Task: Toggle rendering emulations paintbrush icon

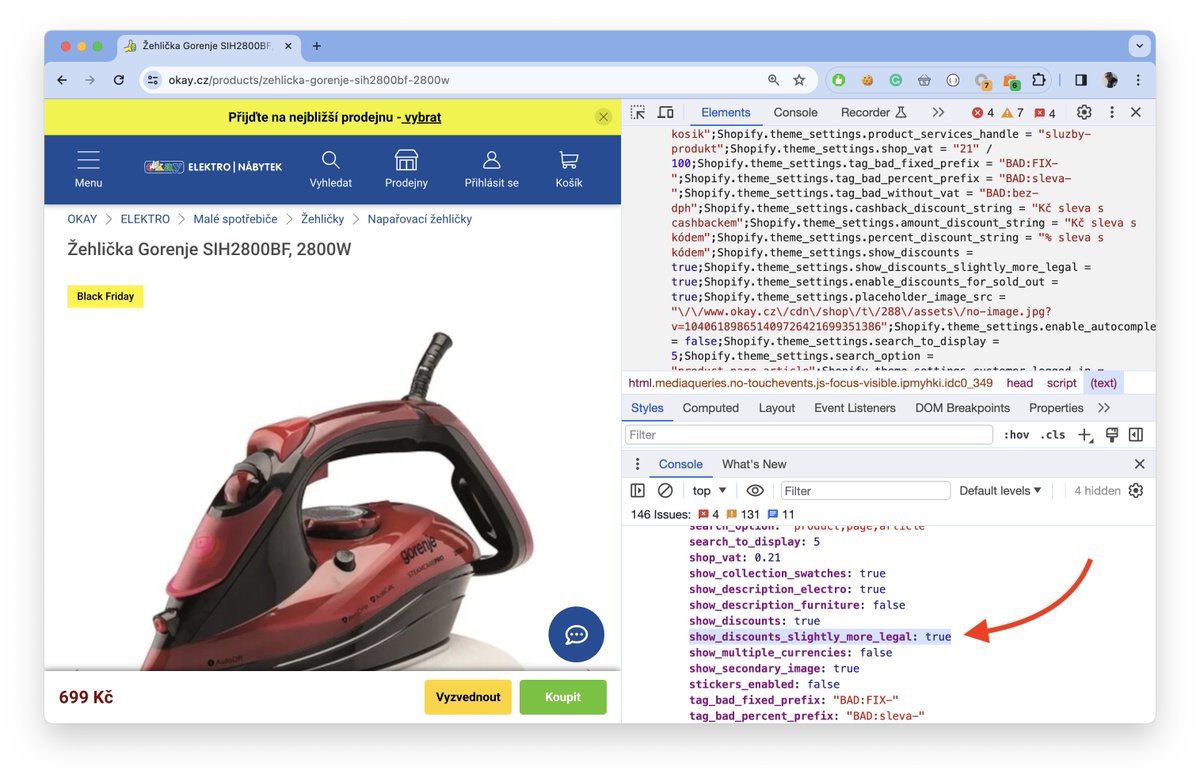Action: pos(1111,435)
